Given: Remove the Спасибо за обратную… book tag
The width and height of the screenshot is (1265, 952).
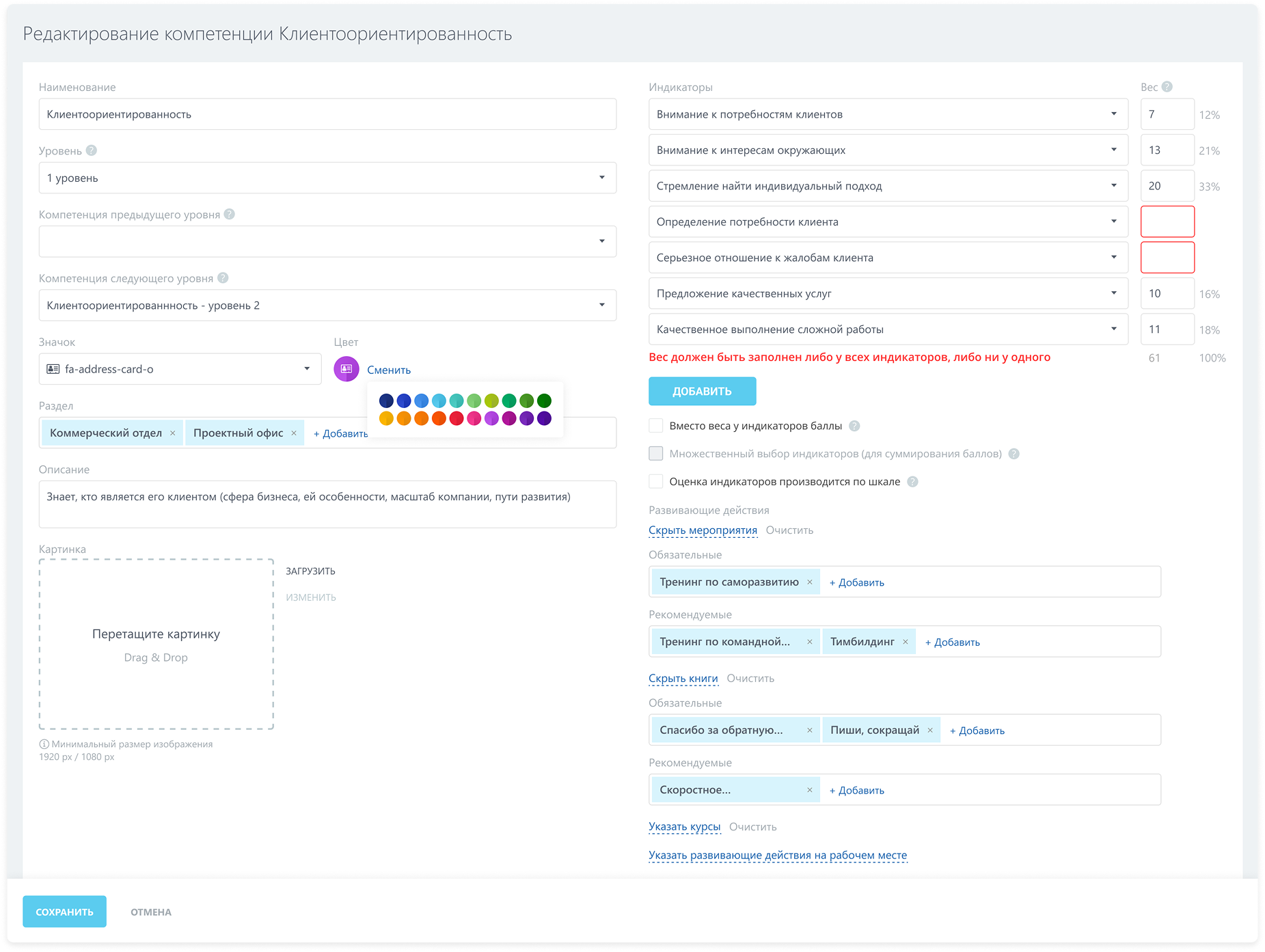Looking at the screenshot, I should point(810,731).
